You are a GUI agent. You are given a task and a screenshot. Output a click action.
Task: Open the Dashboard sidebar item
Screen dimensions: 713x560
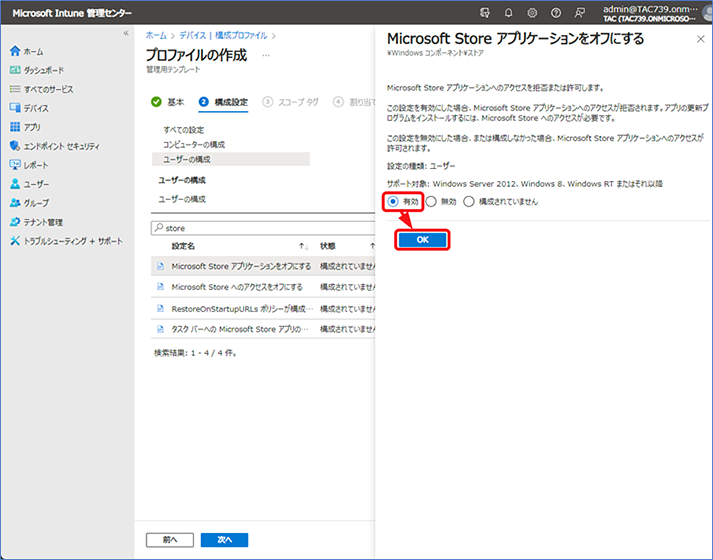36,70
